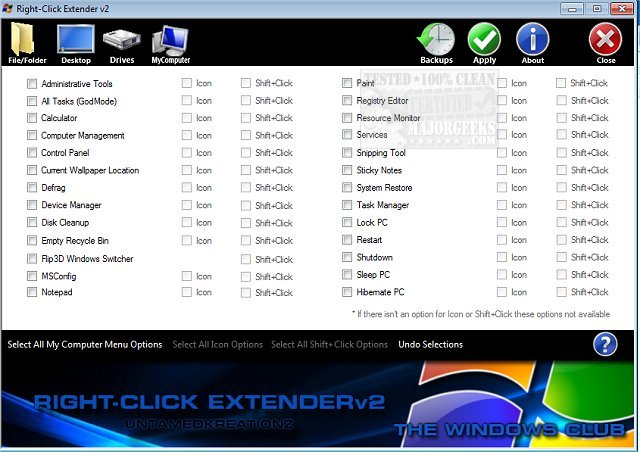The width and height of the screenshot is (640, 452).
Task: Enable the Hibernate PC checkbox
Action: [347, 292]
